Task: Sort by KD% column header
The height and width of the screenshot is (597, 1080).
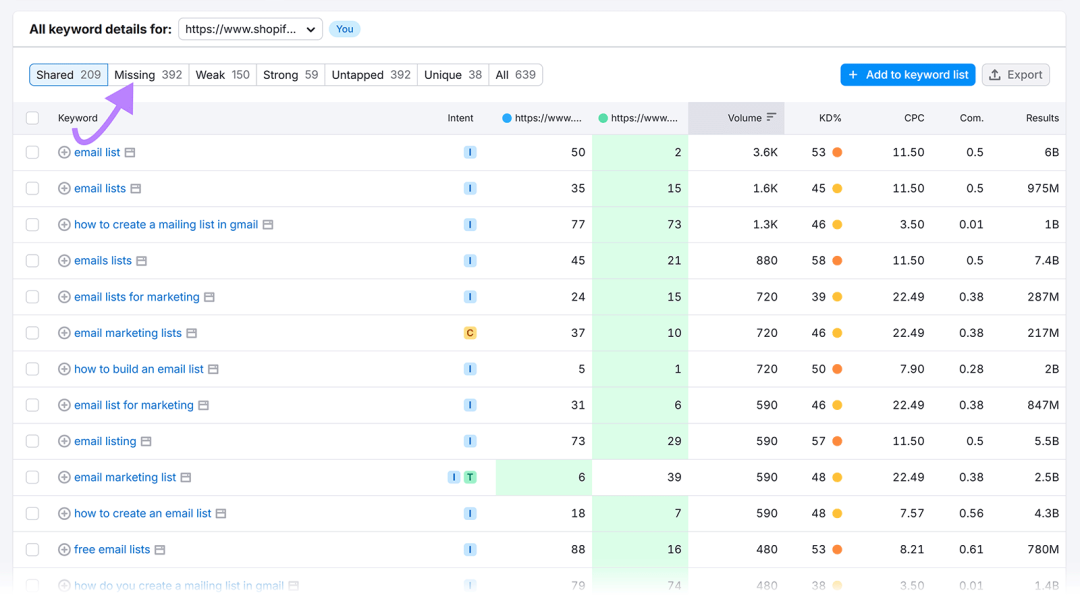Action: [x=830, y=118]
